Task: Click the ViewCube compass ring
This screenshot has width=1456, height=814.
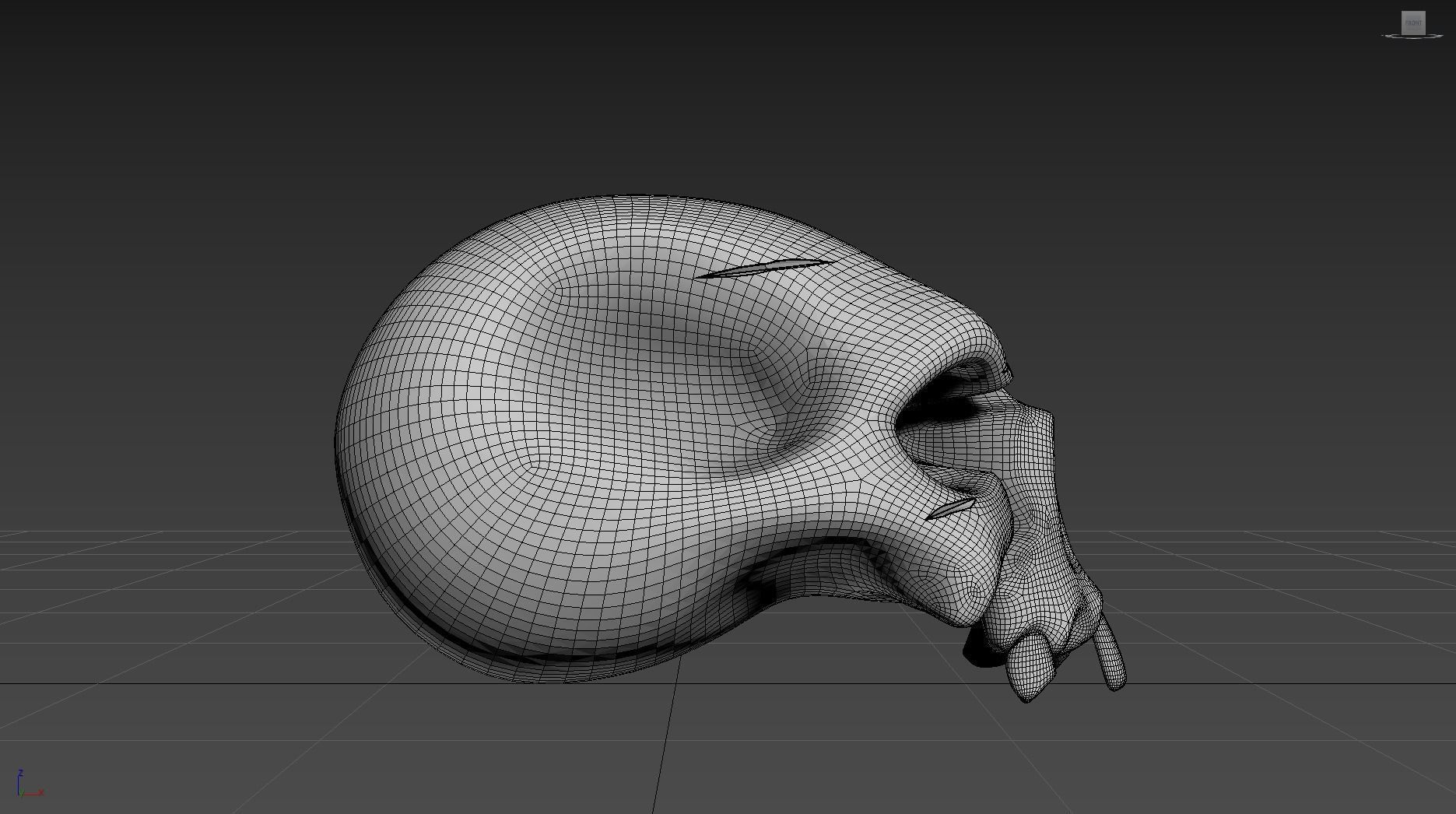Action: pyautogui.click(x=1391, y=36)
